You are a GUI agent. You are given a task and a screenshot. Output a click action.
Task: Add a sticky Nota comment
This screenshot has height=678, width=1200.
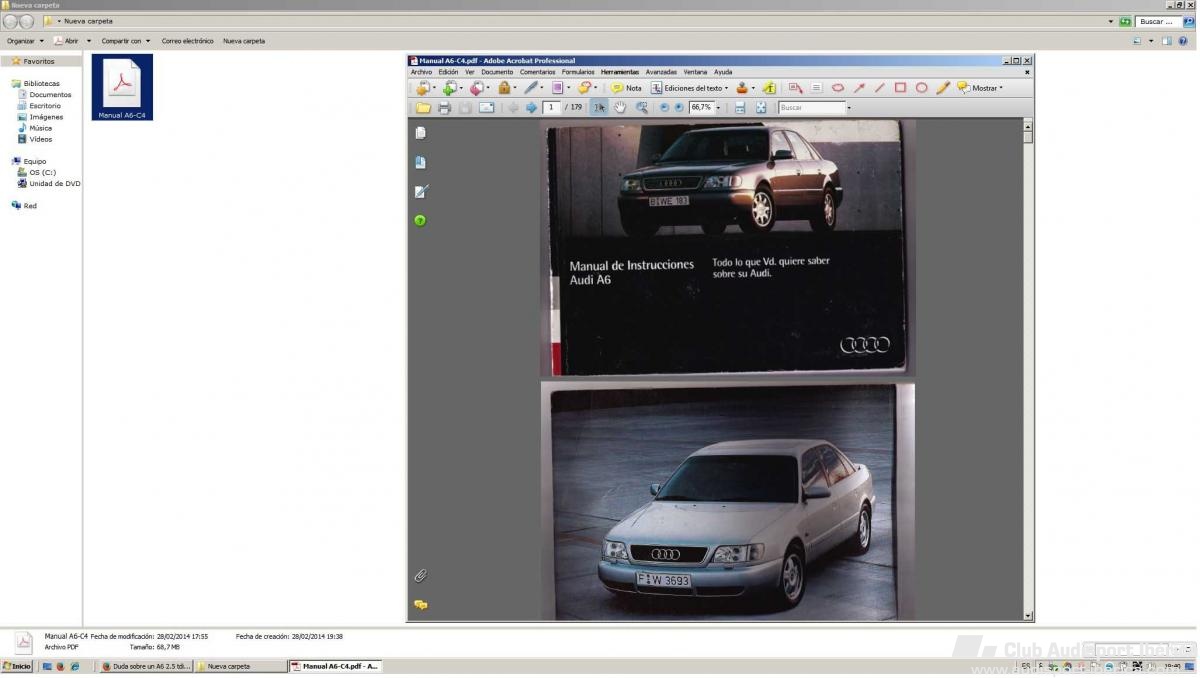coord(627,88)
